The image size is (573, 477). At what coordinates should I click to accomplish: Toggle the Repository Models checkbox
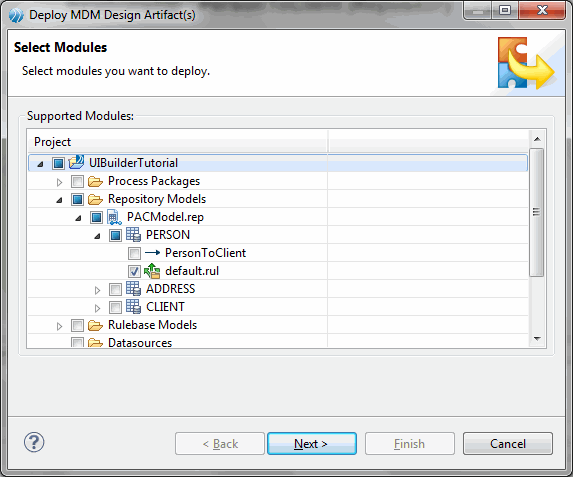[x=77, y=199]
